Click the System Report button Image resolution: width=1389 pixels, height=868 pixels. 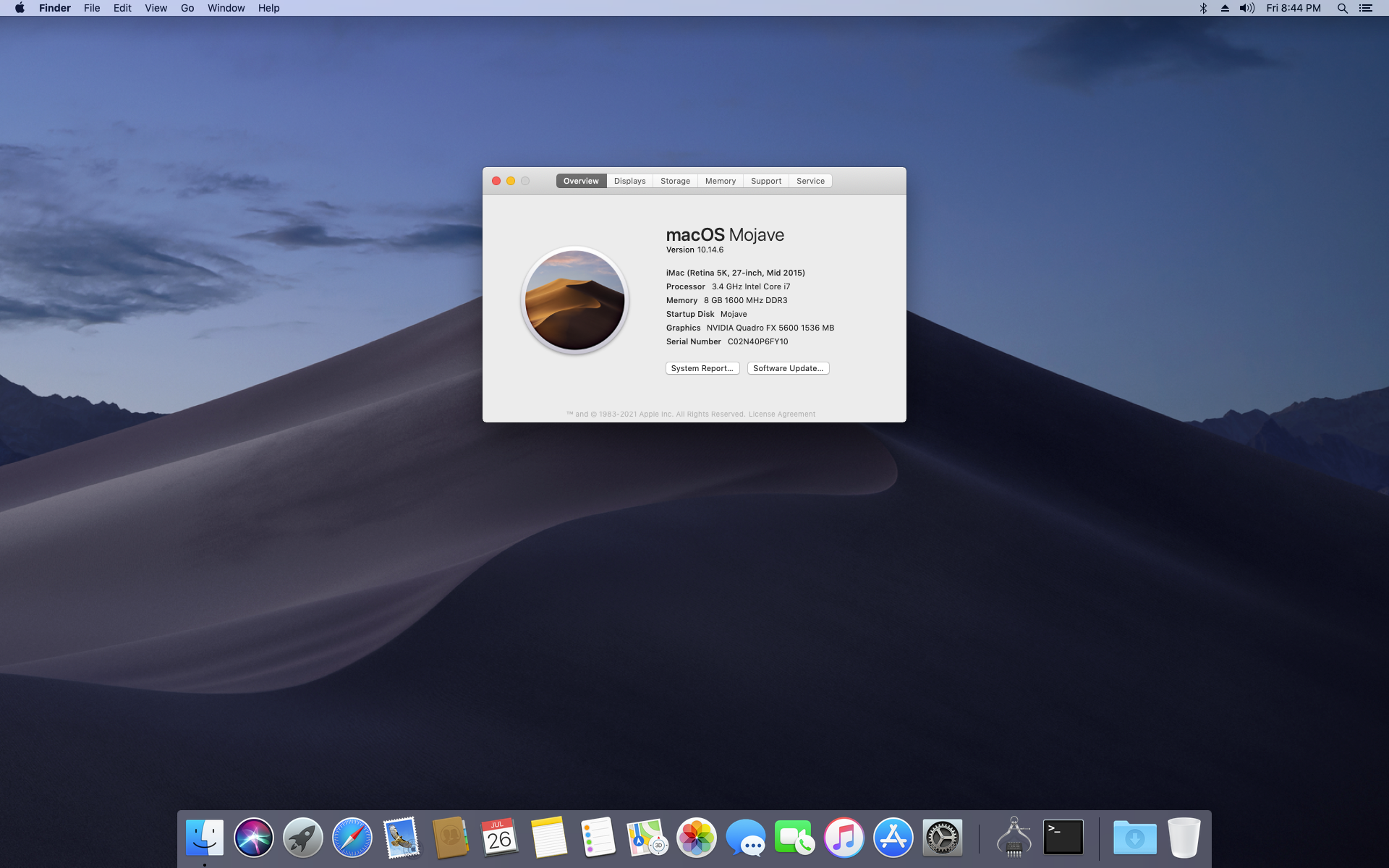coord(702,368)
